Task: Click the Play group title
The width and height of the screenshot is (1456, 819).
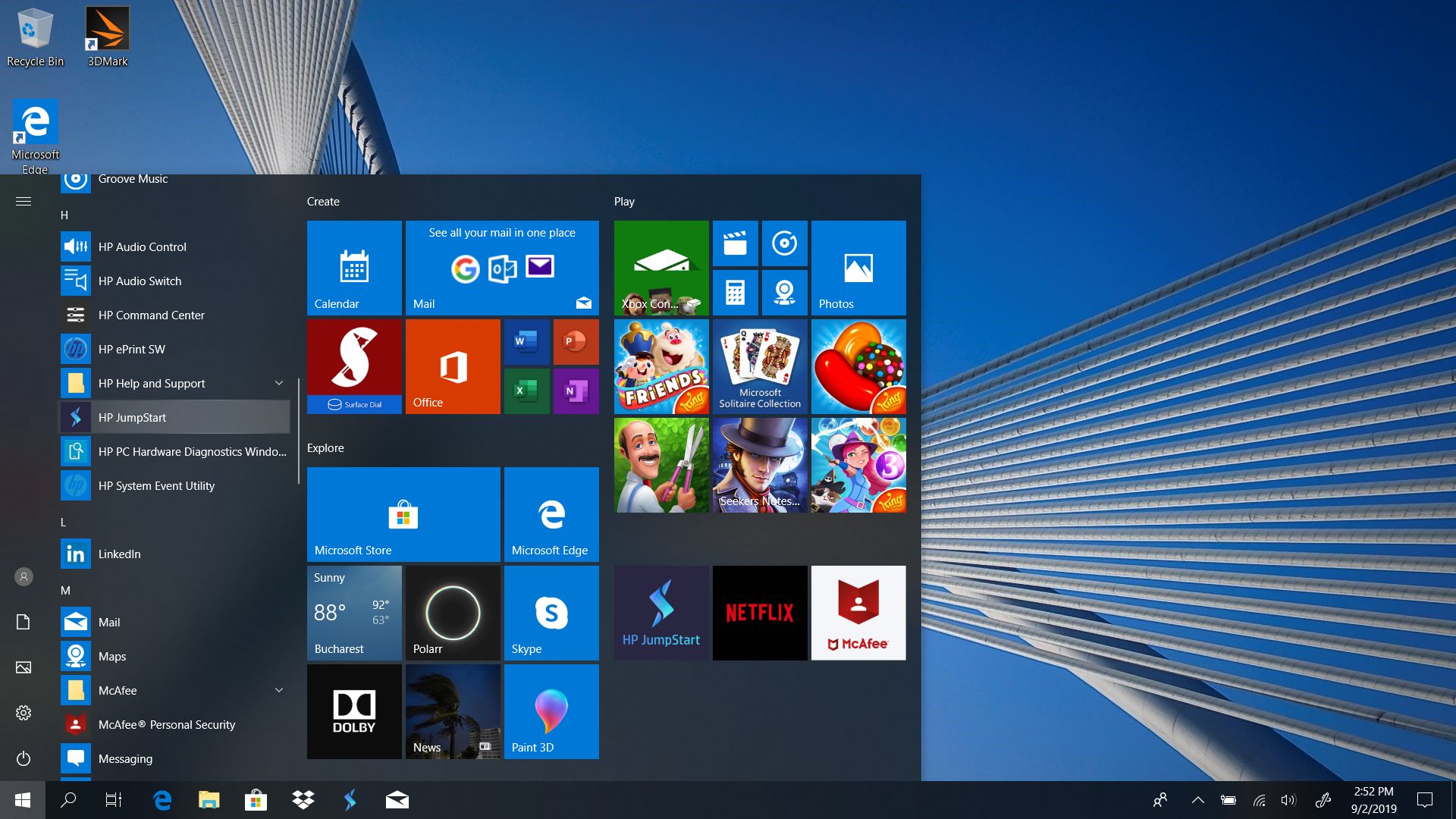Action: click(x=624, y=202)
